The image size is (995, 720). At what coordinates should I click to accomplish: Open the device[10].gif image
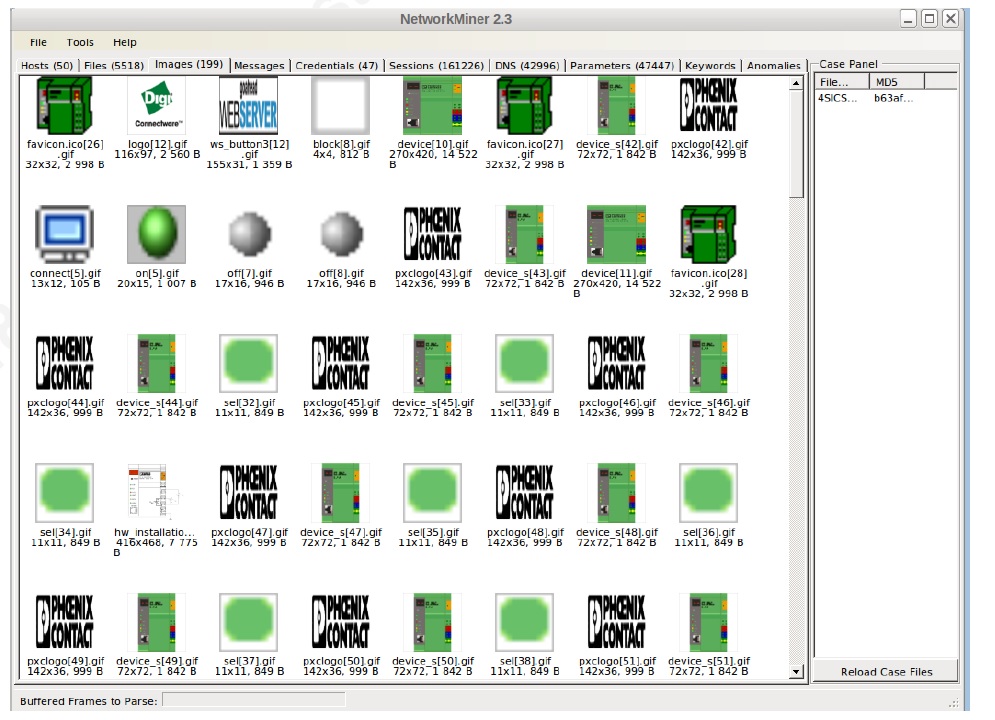point(433,105)
